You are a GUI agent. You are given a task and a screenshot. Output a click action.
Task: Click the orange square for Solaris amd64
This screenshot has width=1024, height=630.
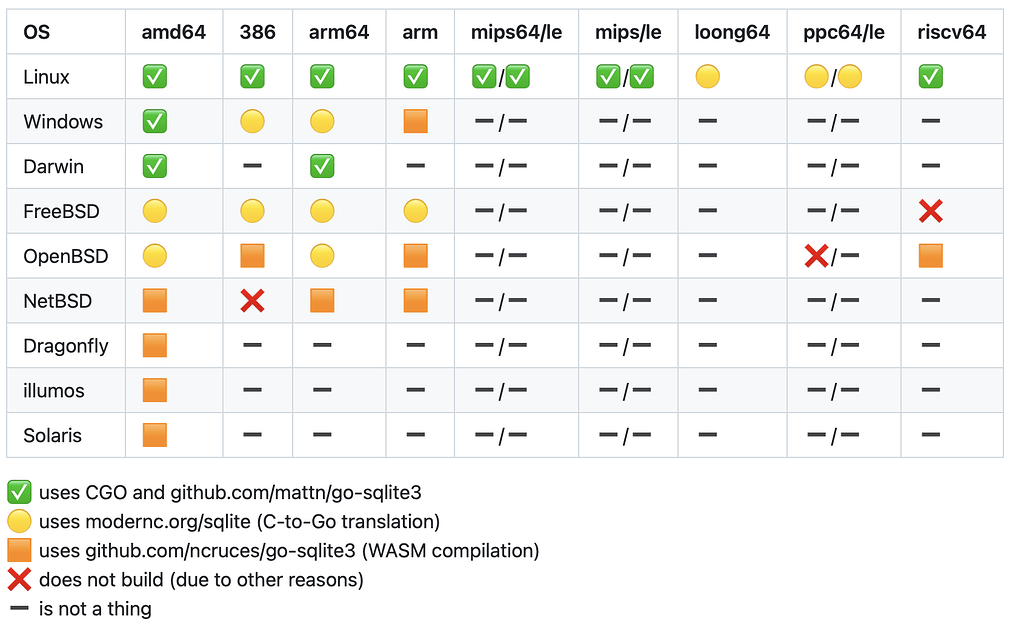click(155, 435)
